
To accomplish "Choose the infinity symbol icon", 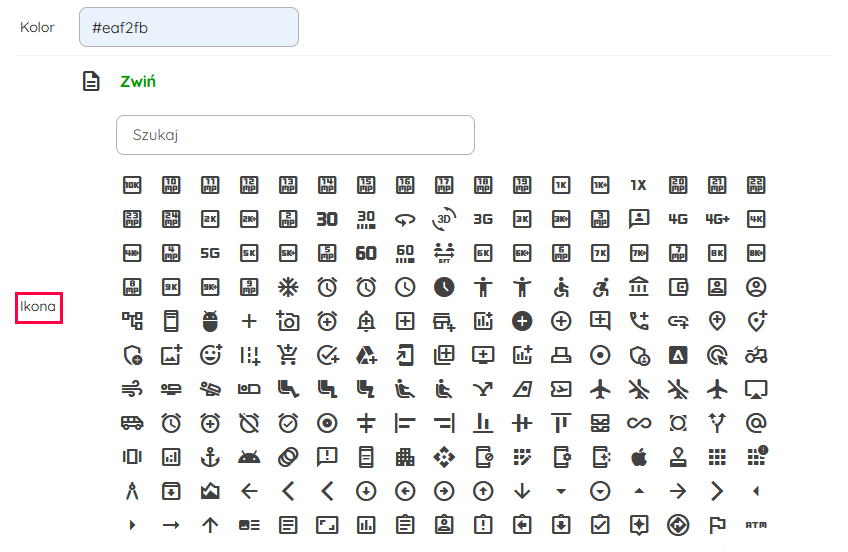I will click(x=639, y=422).
